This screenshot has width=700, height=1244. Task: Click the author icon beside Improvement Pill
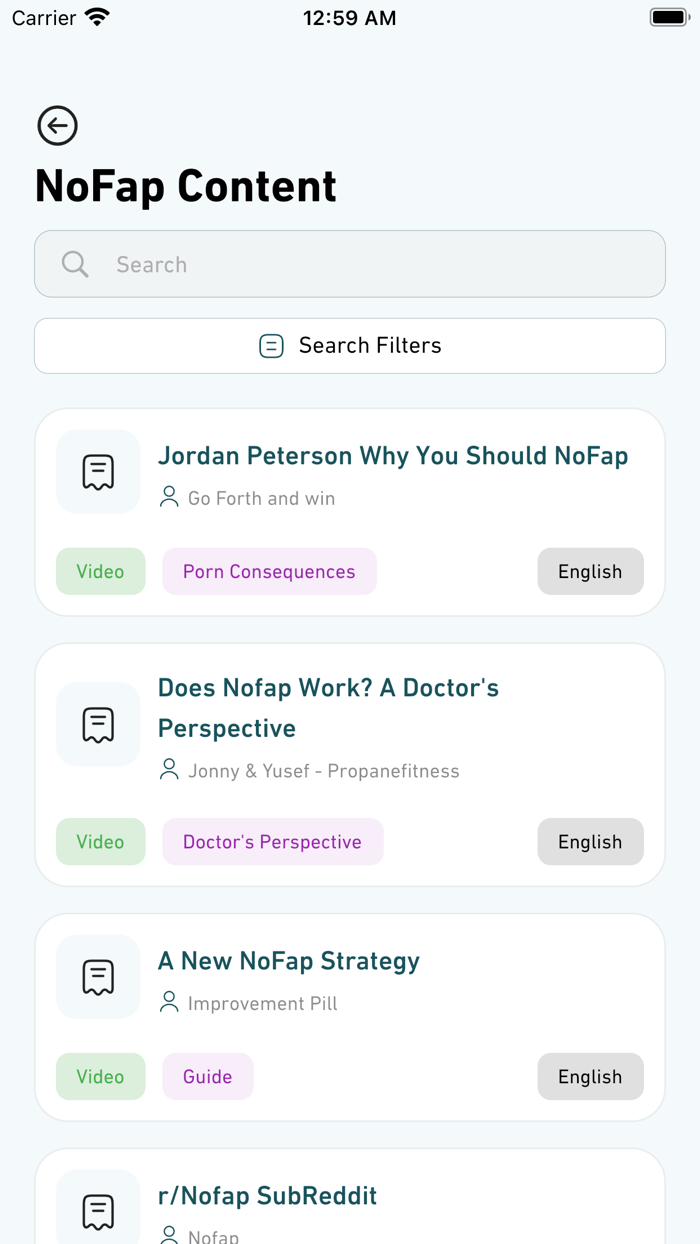pyautogui.click(x=168, y=1003)
